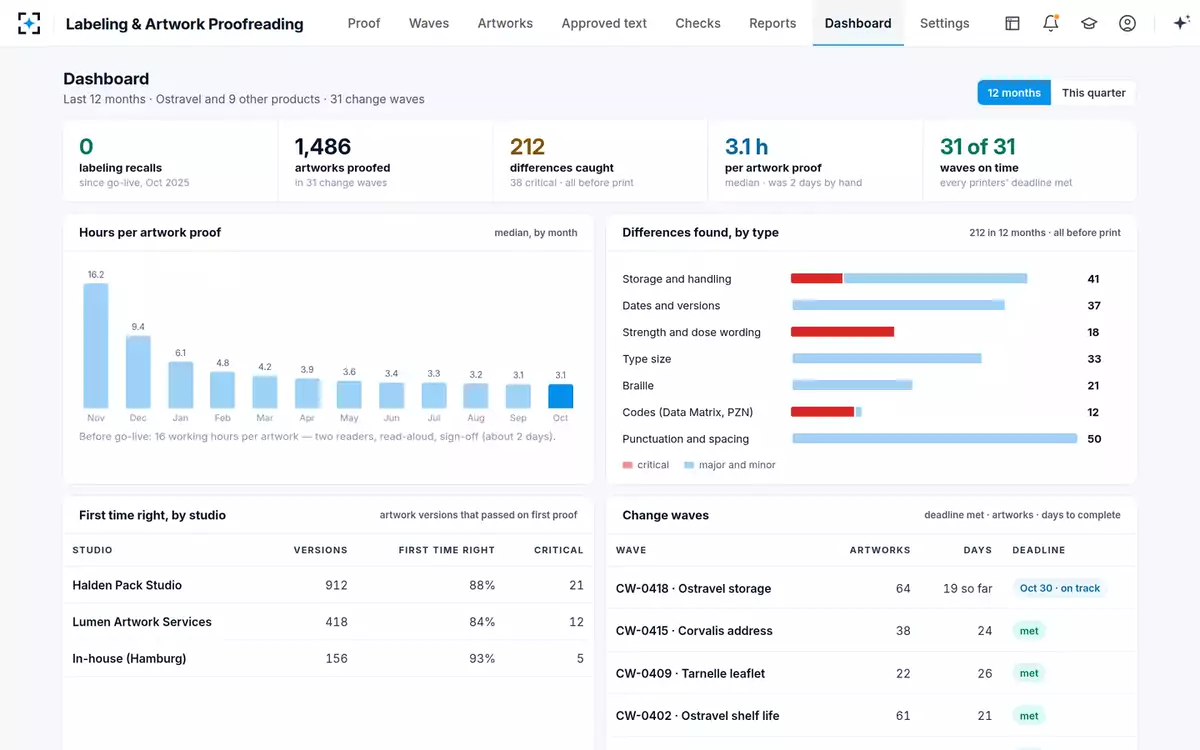The width and height of the screenshot is (1200, 750).
Task: Open the Reports tab
Action: tap(773, 23)
